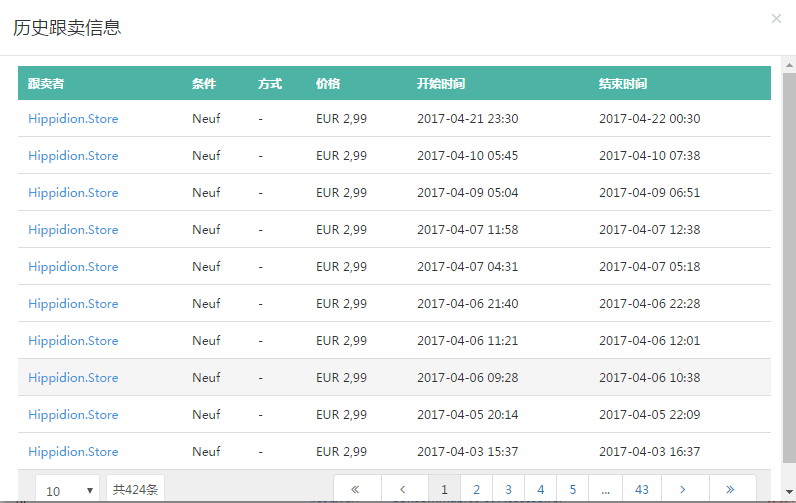
Task: Click end time 2017-04-06 10:38
Action: coord(649,378)
